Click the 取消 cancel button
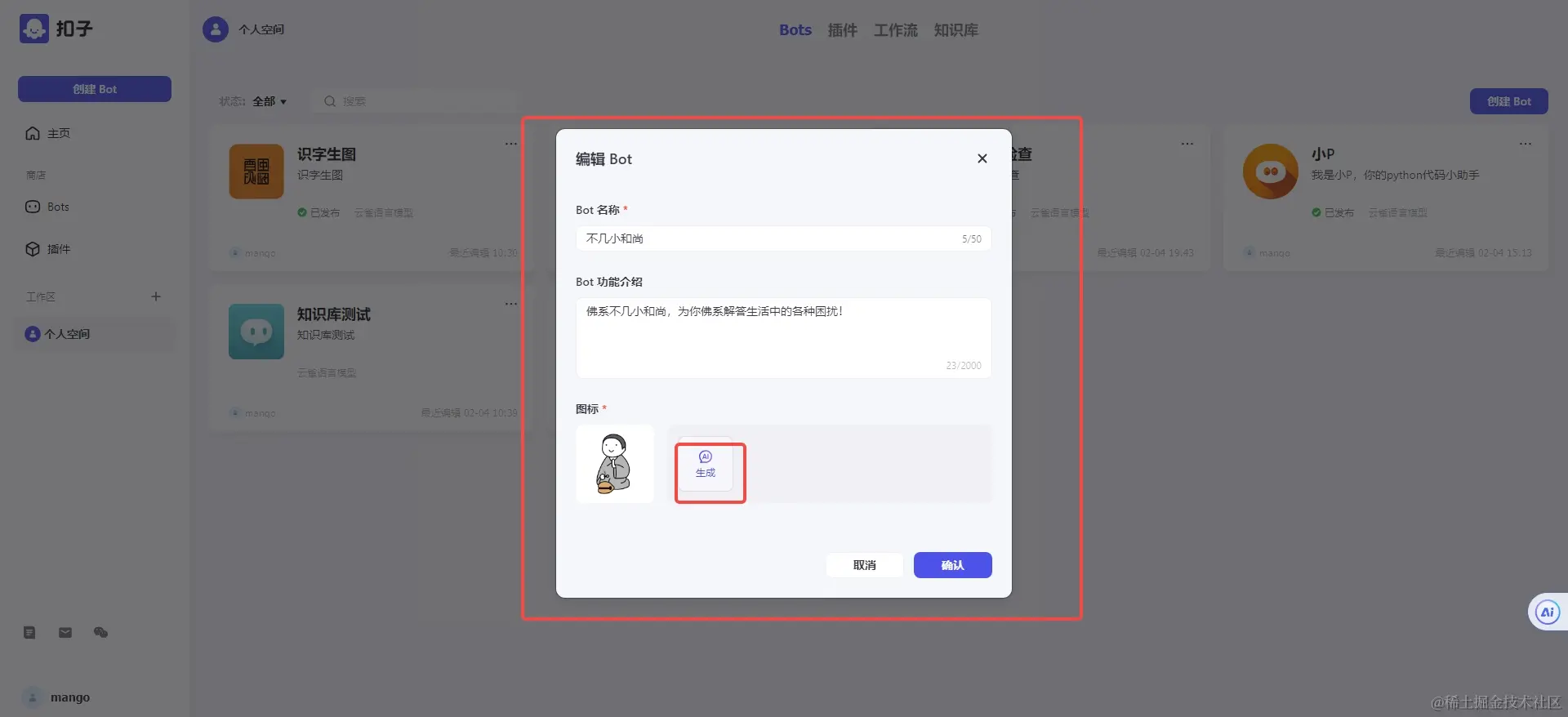Viewport: 1568px width, 717px height. (x=864, y=565)
